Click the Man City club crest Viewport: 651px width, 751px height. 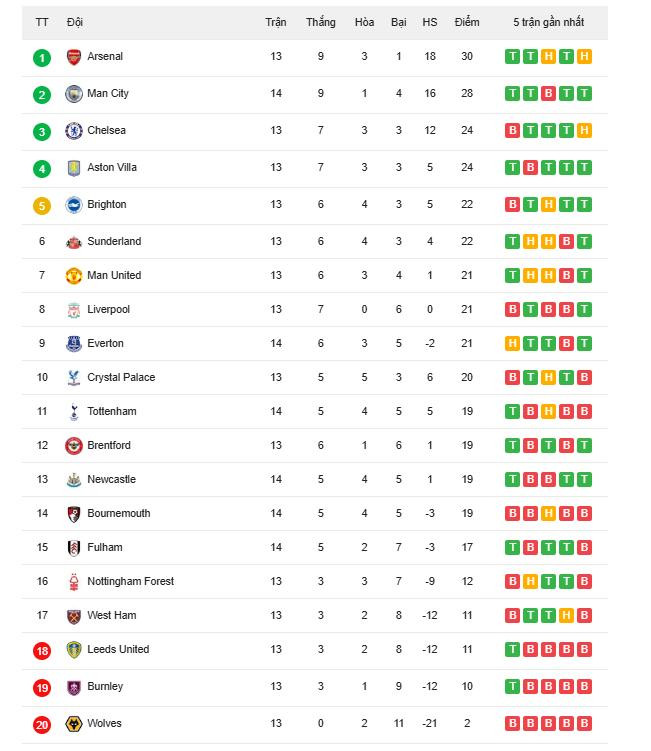click(x=73, y=94)
